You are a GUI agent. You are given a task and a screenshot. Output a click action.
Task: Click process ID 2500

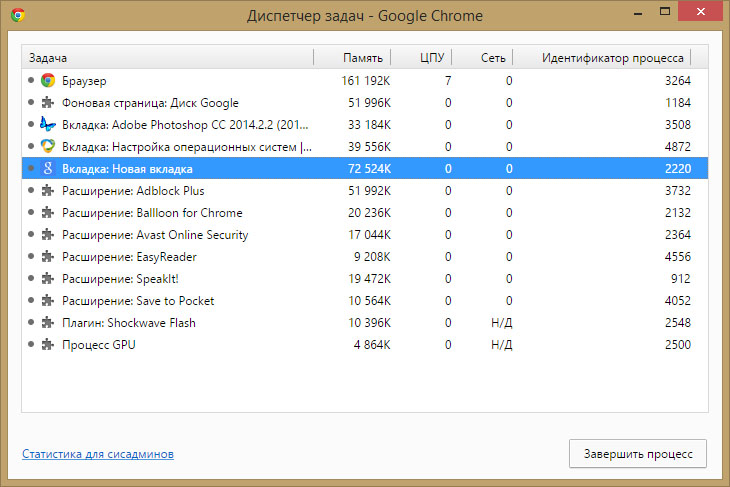[x=678, y=345]
